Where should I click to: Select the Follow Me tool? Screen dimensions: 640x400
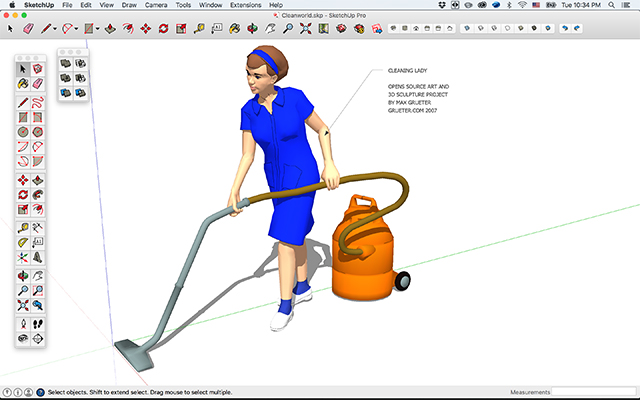(x=38, y=195)
